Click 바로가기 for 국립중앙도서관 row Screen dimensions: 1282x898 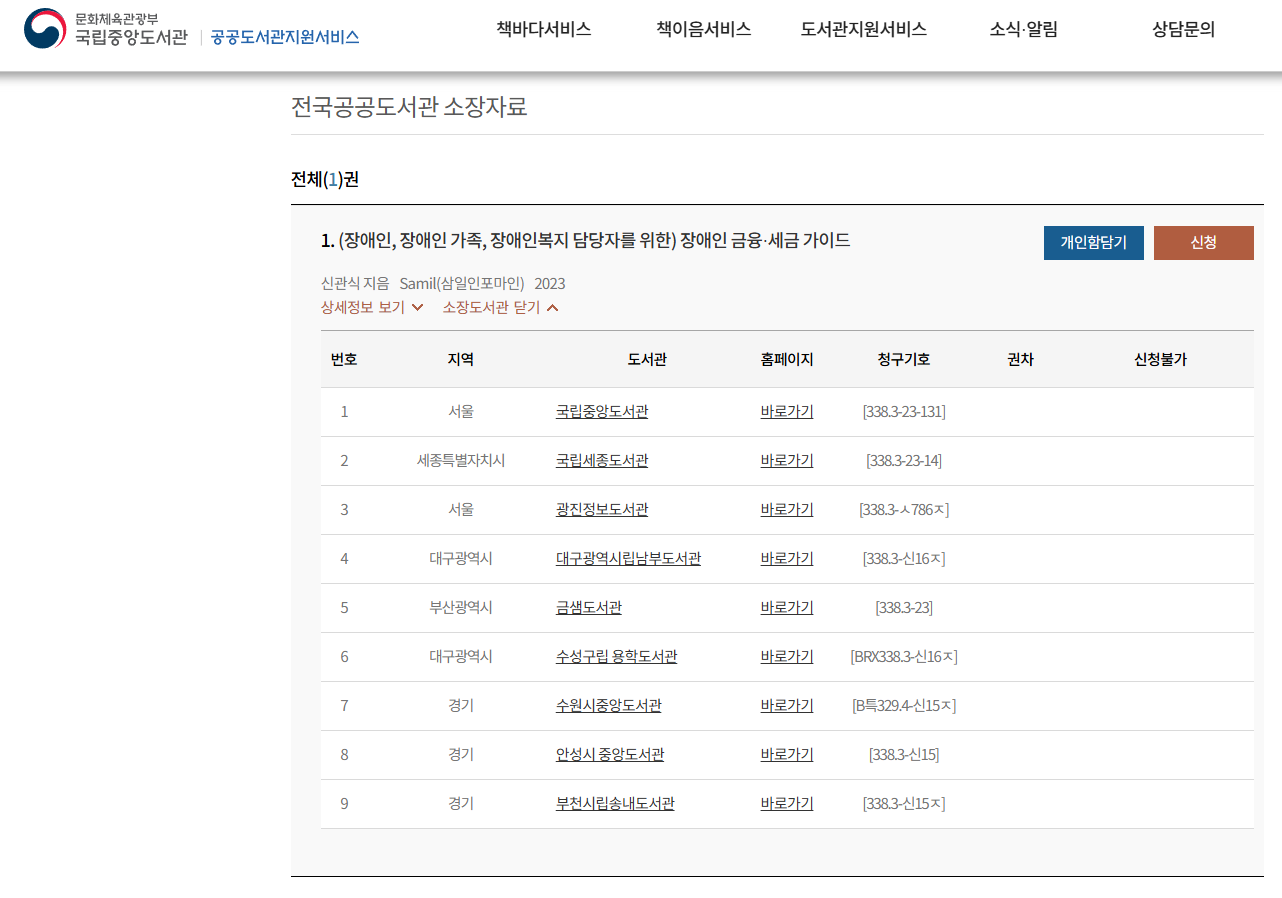coord(787,411)
